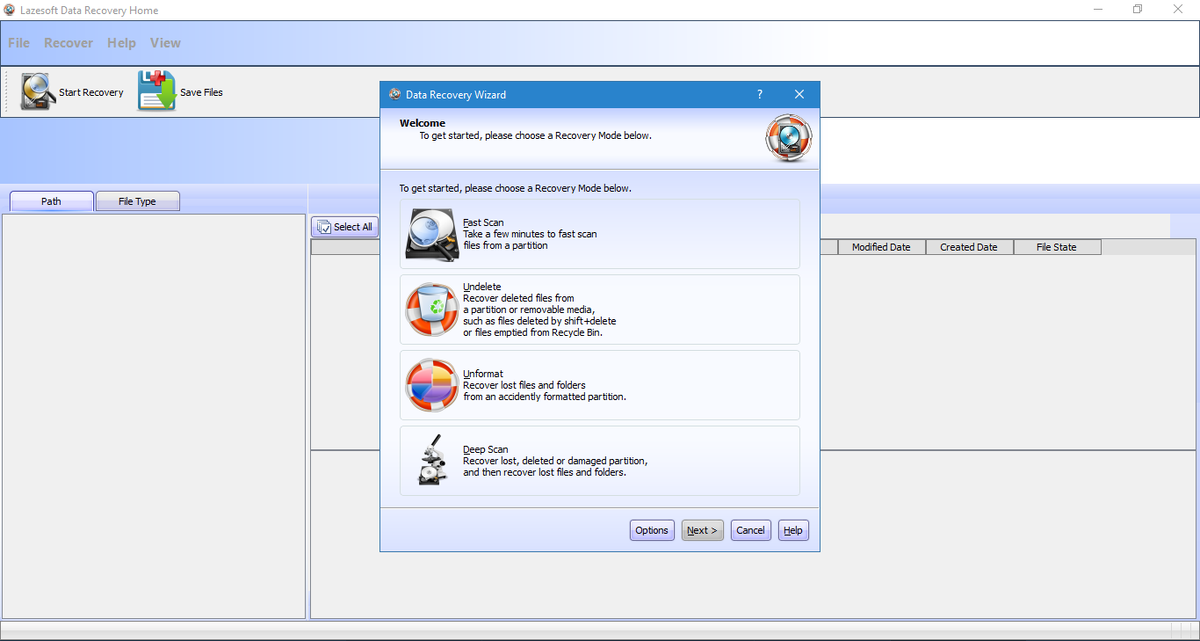Screen dimensions: 1200x641
Task: Open the Help menu
Action: pyautogui.click(x=122, y=43)
